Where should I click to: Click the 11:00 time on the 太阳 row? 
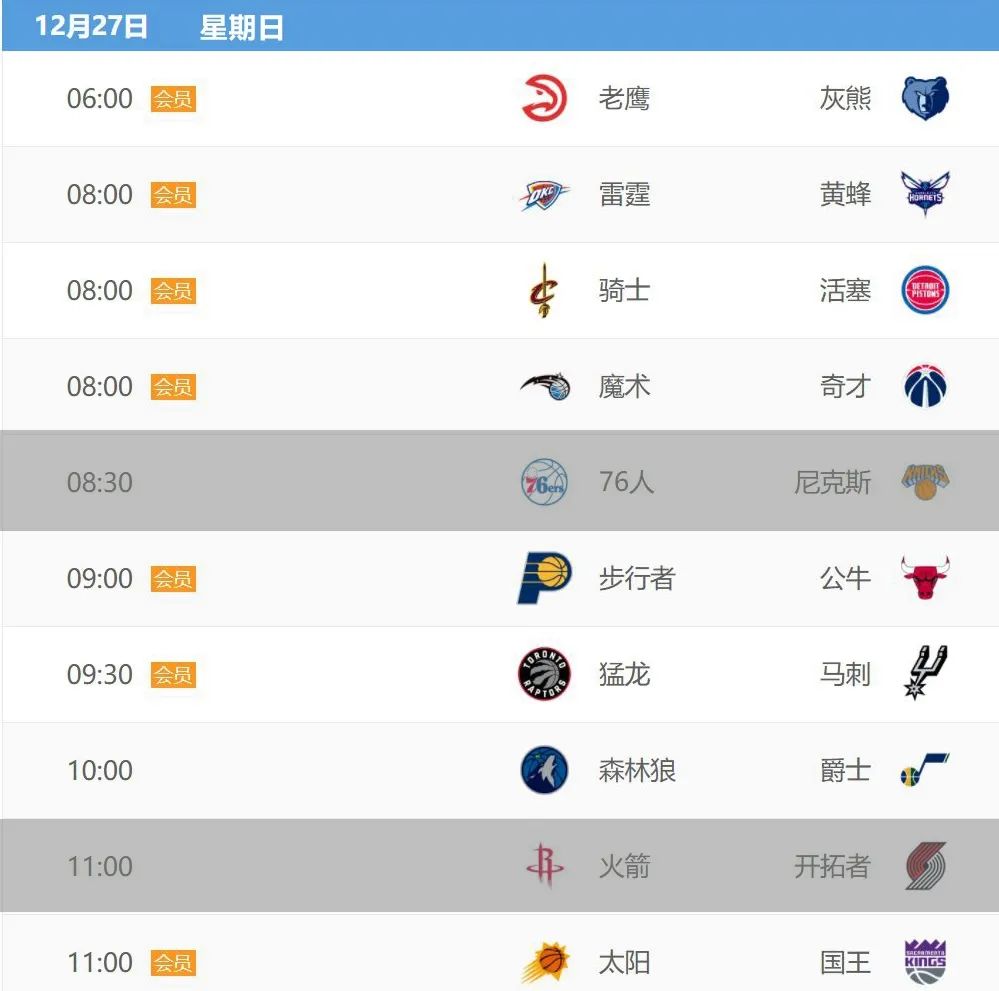coord(99,962)
